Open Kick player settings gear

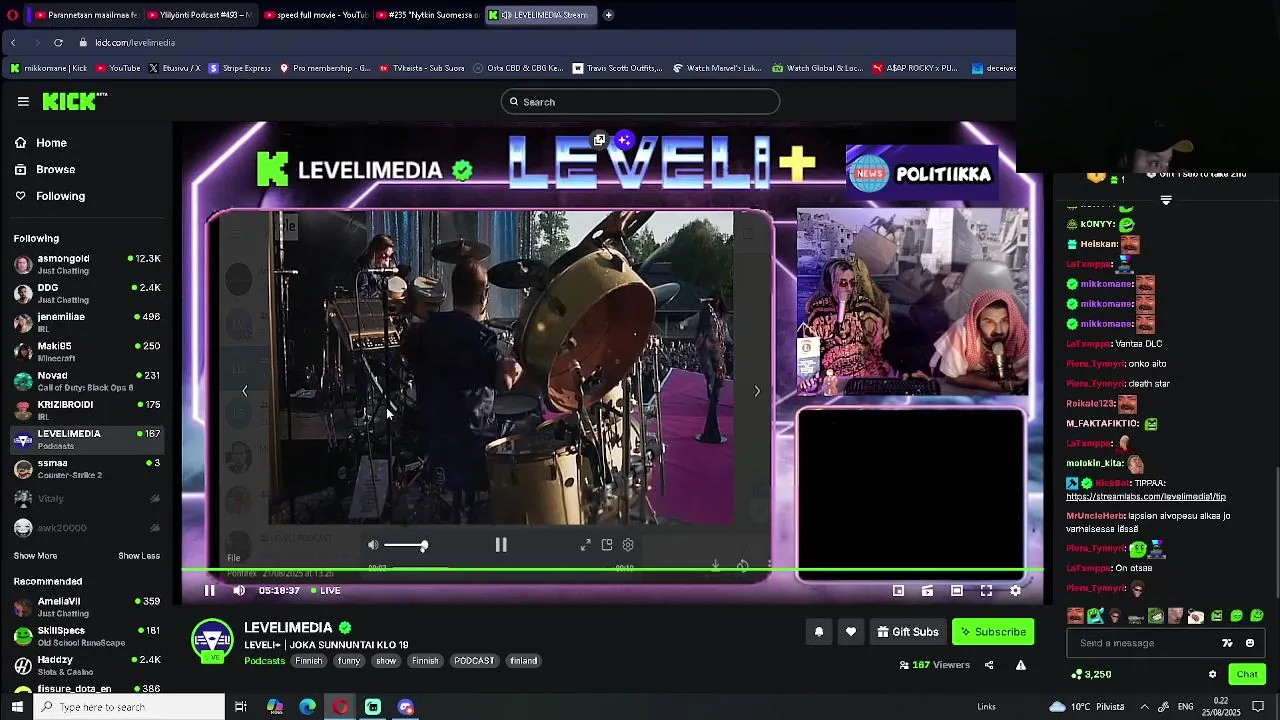pyautogui.click(x=1015, y=591)
